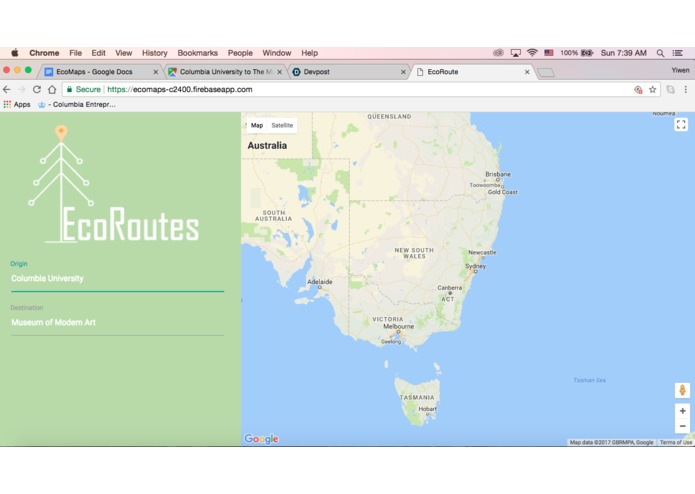
Task: Switch map type to Satellite
Action: coord(282,125)
